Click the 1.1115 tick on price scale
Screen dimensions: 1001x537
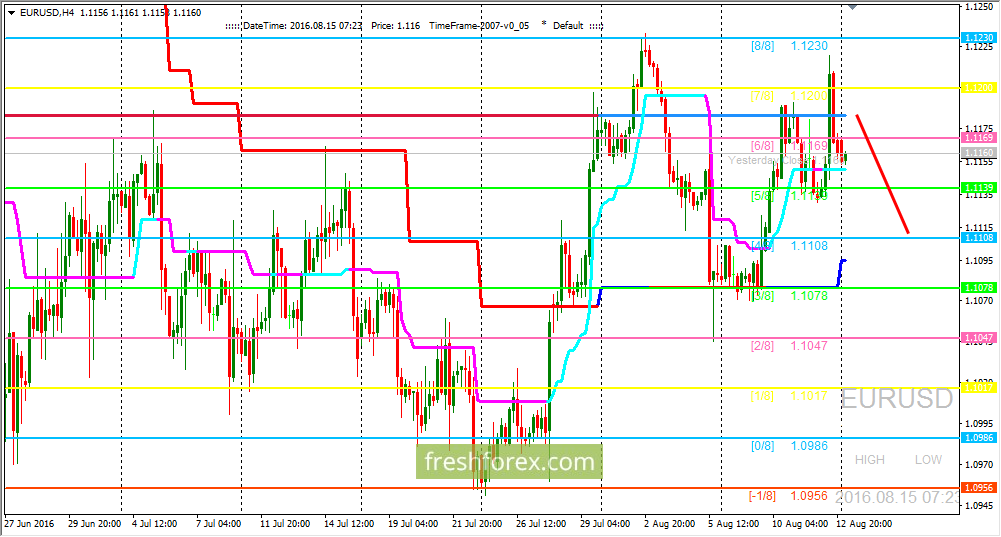click(979, 227)
